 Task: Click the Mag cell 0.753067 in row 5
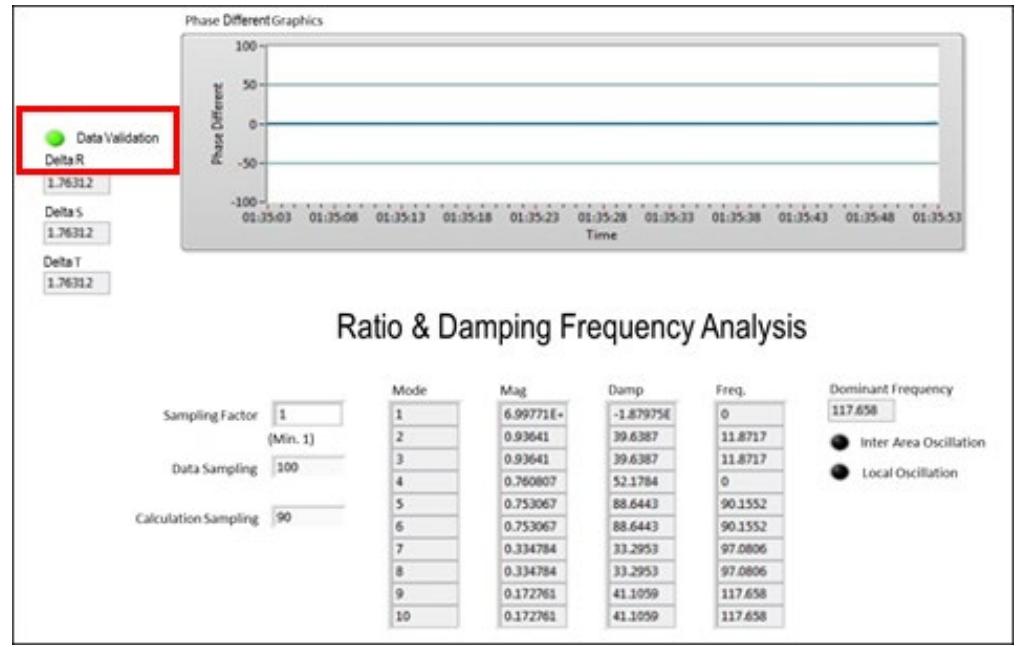point(533,504)
